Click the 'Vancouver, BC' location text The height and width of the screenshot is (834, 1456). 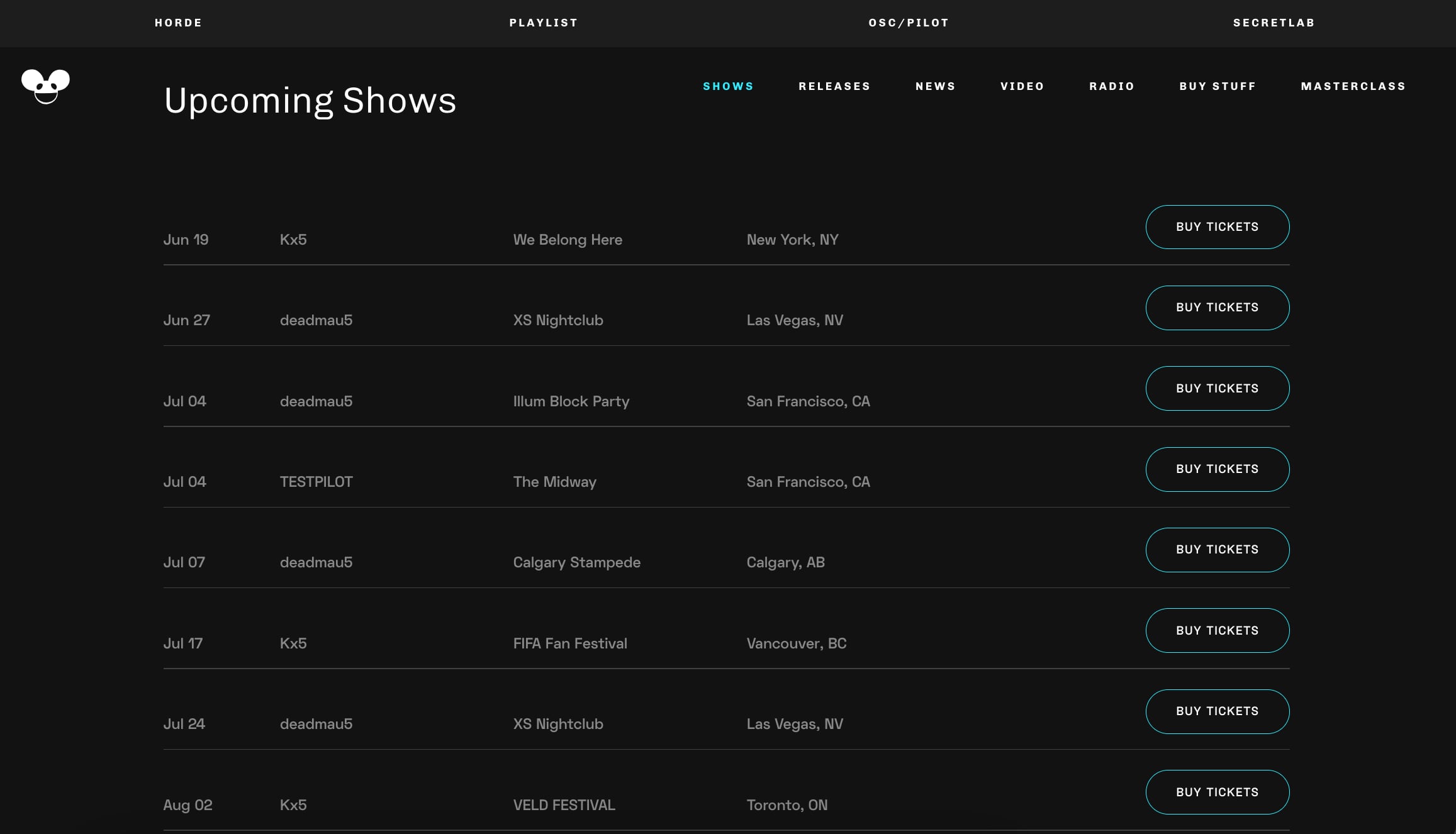[x=797, y=643]
